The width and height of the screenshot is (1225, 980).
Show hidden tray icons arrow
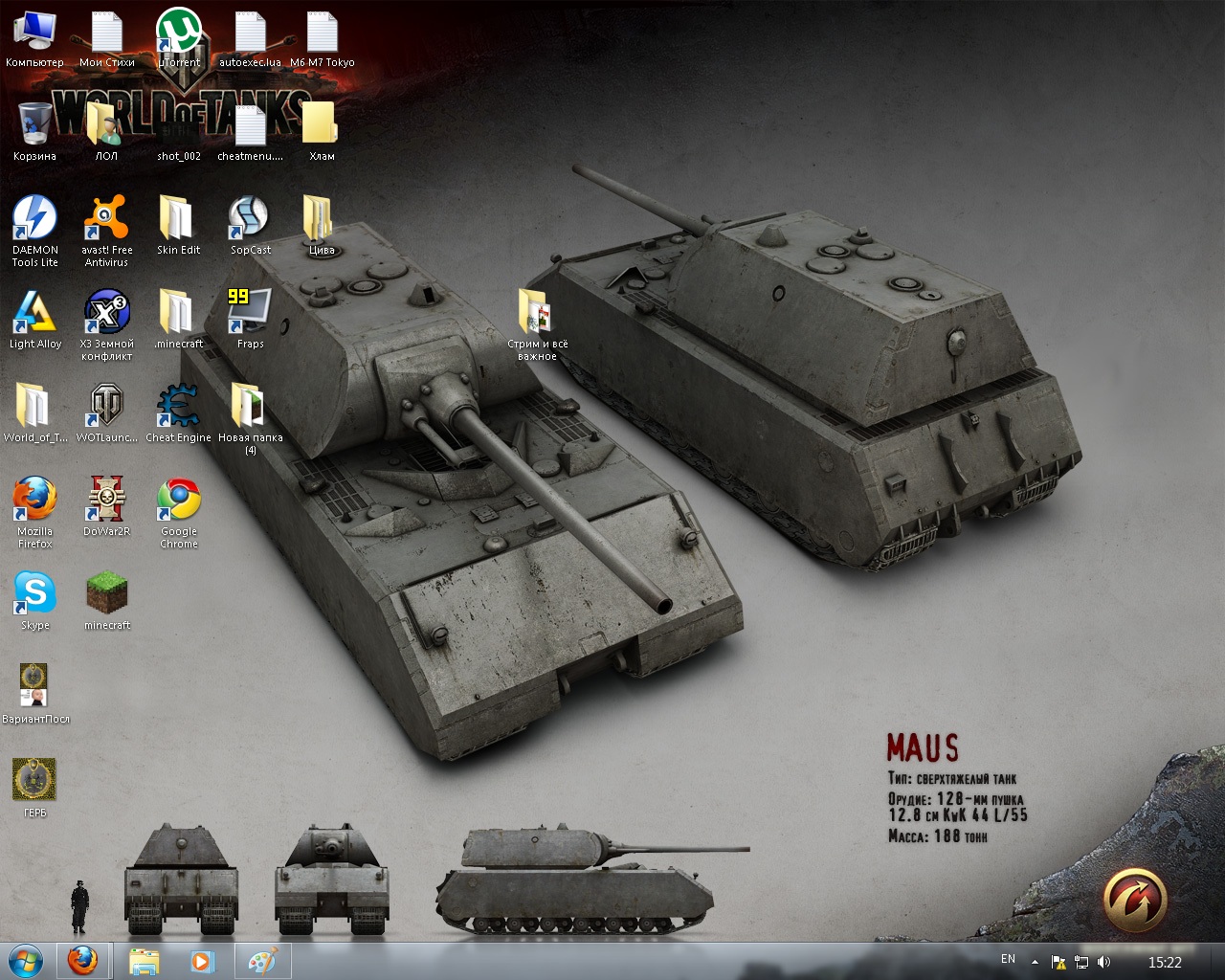tap(1035, 962)
